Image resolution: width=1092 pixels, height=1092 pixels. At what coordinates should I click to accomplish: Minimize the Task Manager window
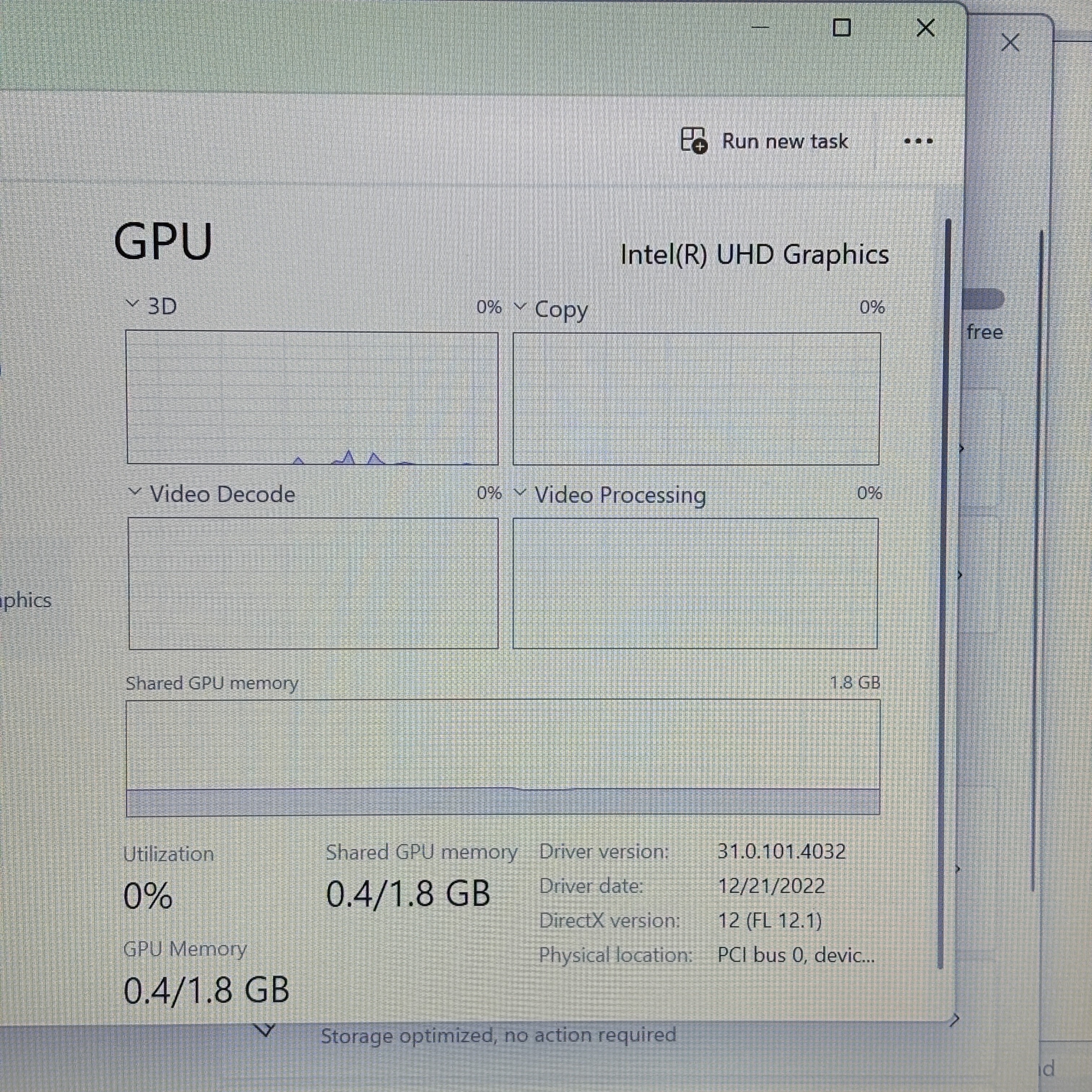pyautogui.click(x=760, y=27)
